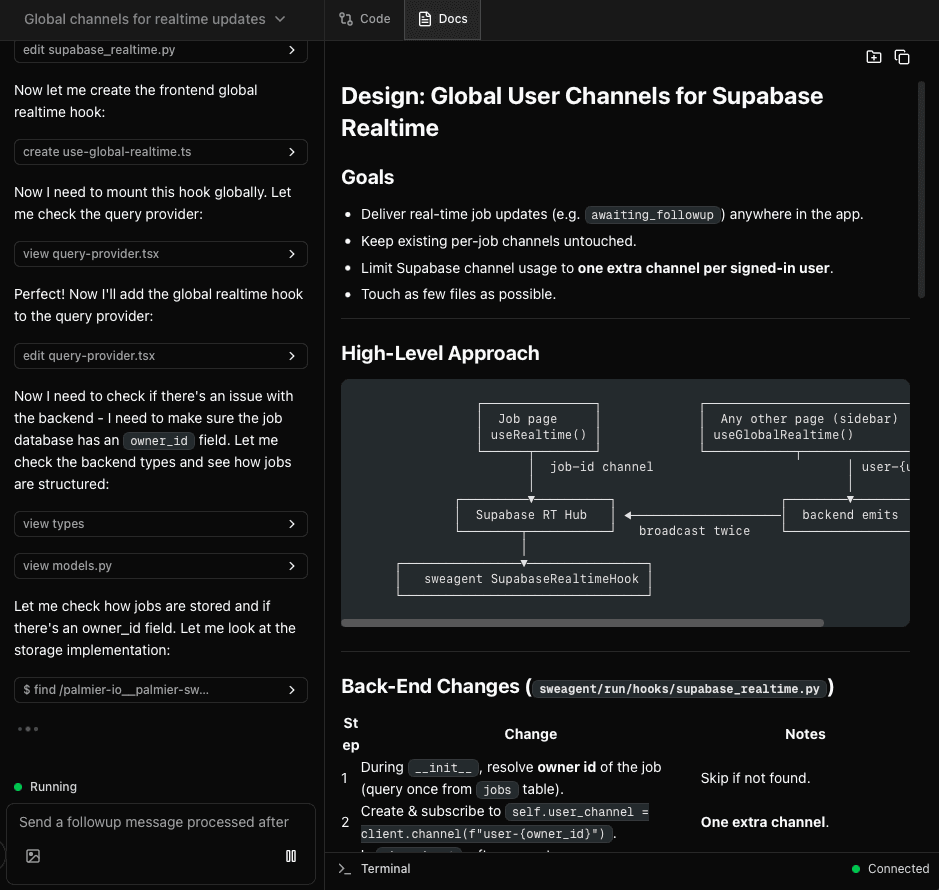Click the __init__ code tag in table
939x890 pixels.
[x=443, y=768]
